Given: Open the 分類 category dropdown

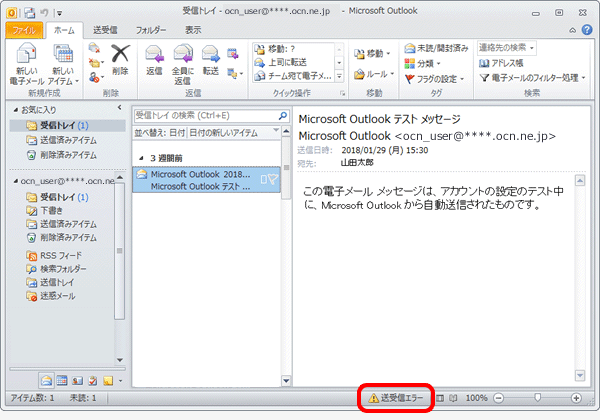Looking at the screenshot, I should point(422,63).
